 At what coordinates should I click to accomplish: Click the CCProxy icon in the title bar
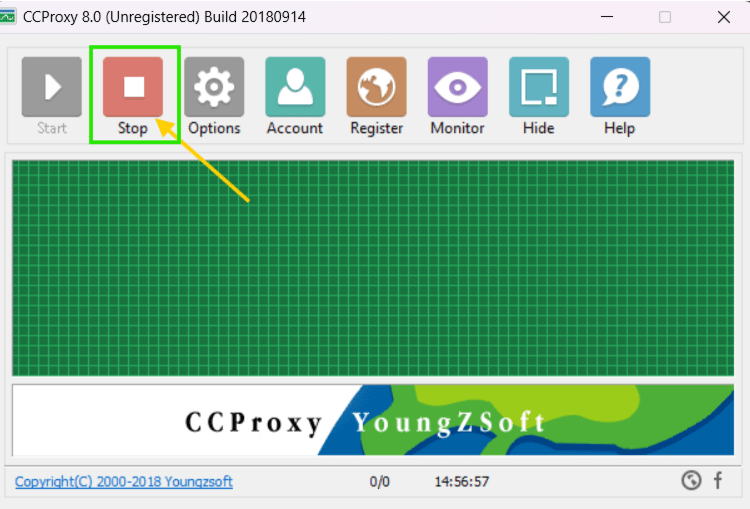point(8,17)
